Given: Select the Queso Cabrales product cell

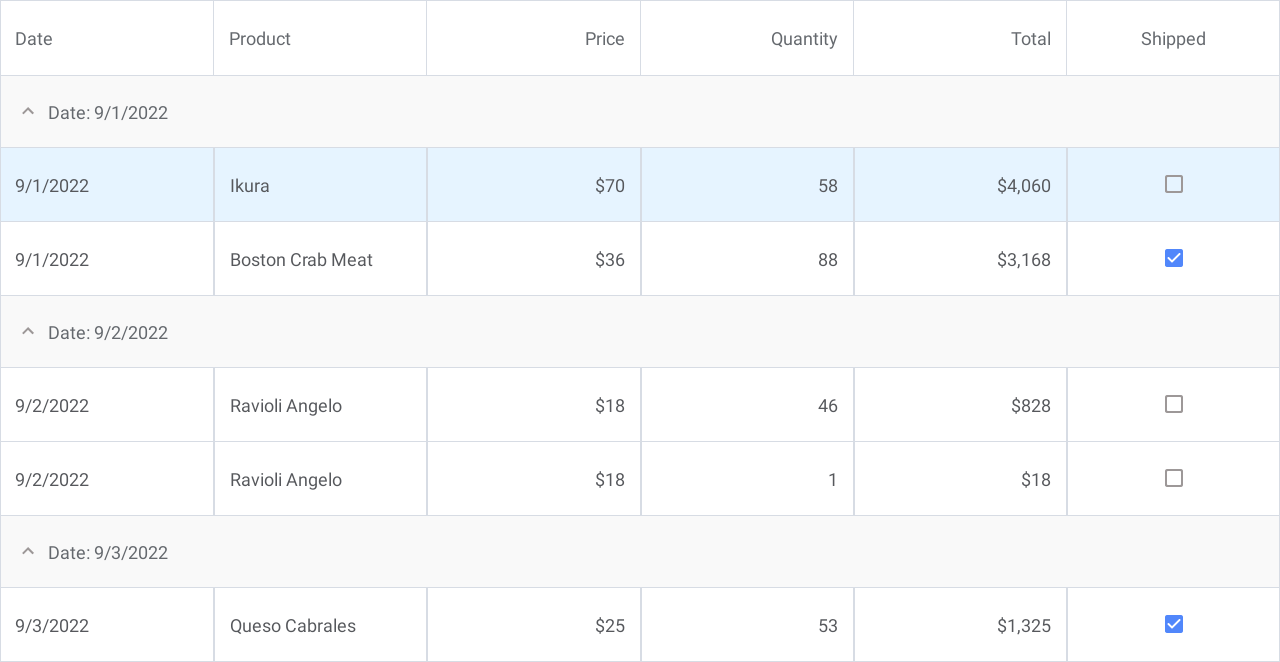Looking at the screenshot, I should coord(293,626).
